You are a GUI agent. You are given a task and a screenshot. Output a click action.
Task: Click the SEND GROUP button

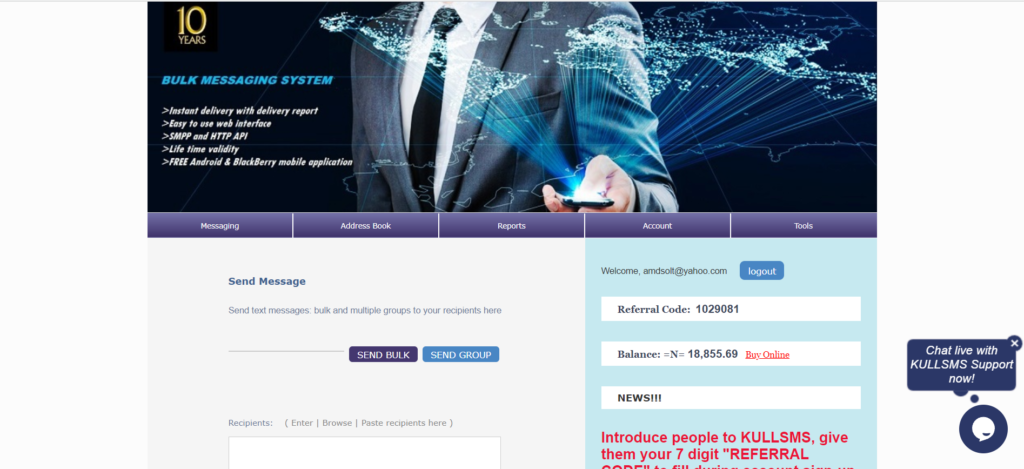click(x=461, y=355)
